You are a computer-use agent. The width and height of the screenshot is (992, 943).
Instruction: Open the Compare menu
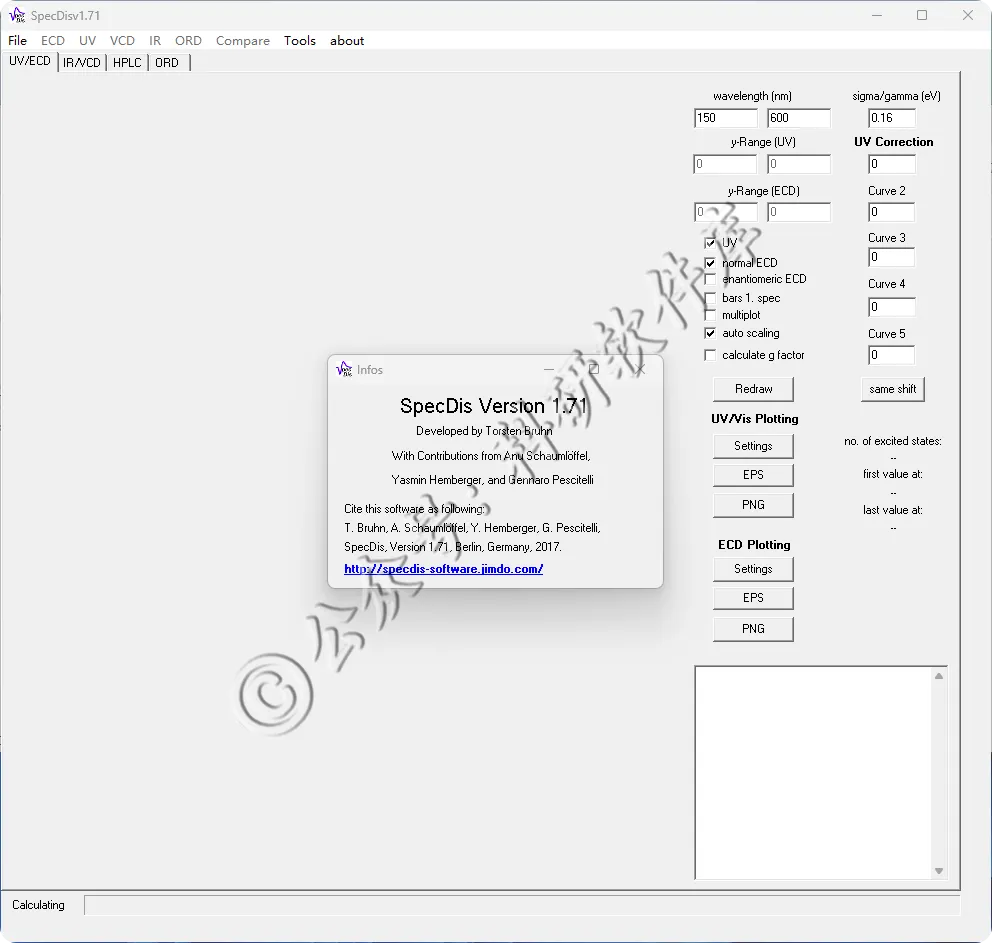[x=242, y=40]
